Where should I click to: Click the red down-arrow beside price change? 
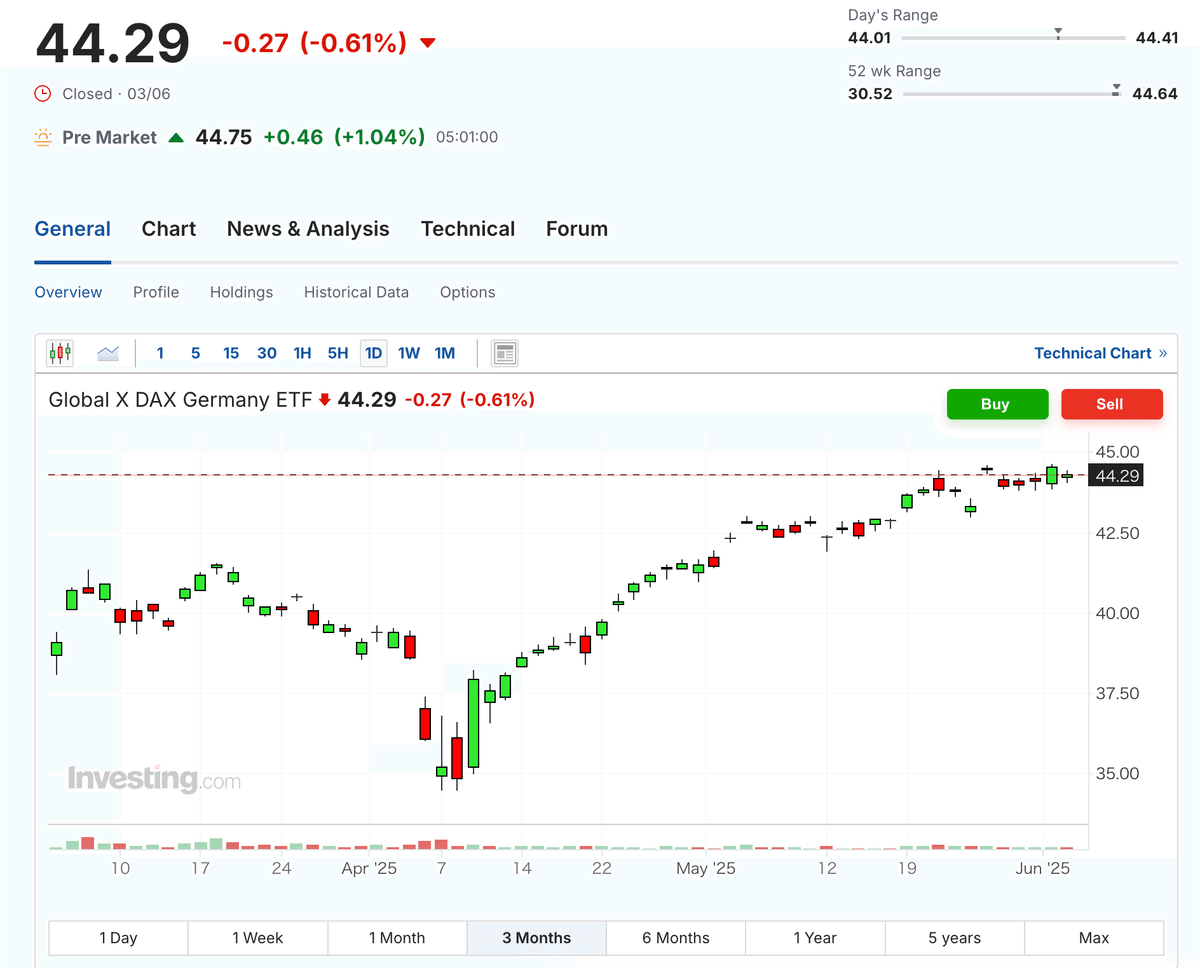428,43
